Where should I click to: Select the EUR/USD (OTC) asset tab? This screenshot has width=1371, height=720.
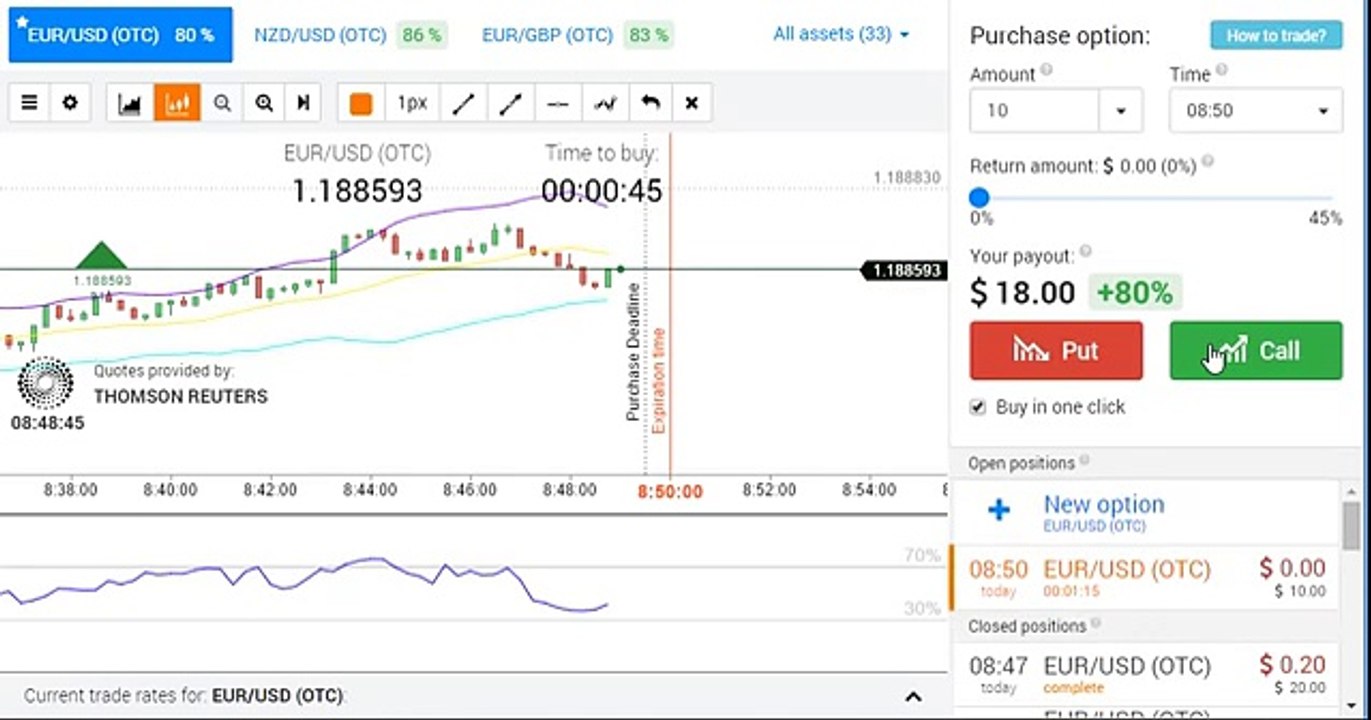click(121, 35)
